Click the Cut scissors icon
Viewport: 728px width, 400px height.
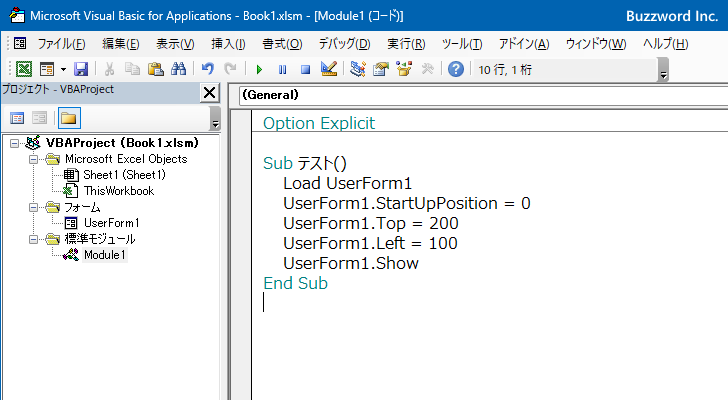pyautogui.click(x=110, y=69)
